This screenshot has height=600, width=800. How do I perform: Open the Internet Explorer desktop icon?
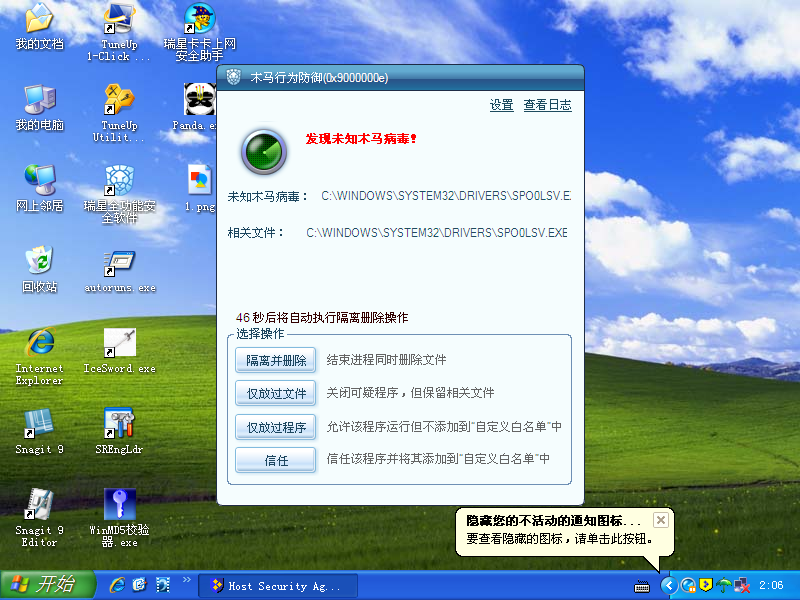tap(39, 357)
